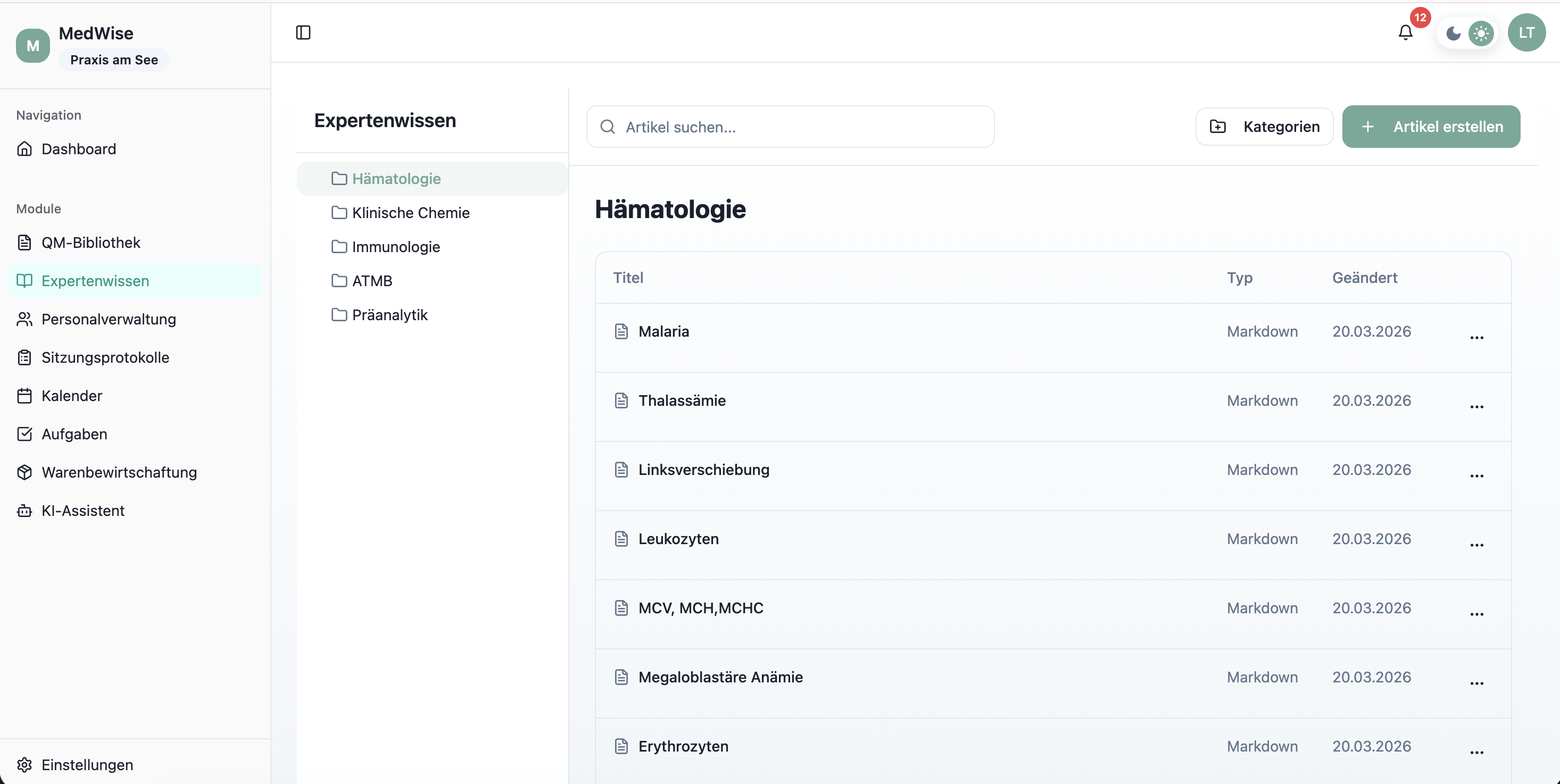Screen dimensions: 1560x784
Task: Enable light mode via the sun toggle
Action: tap(1481, 34)
